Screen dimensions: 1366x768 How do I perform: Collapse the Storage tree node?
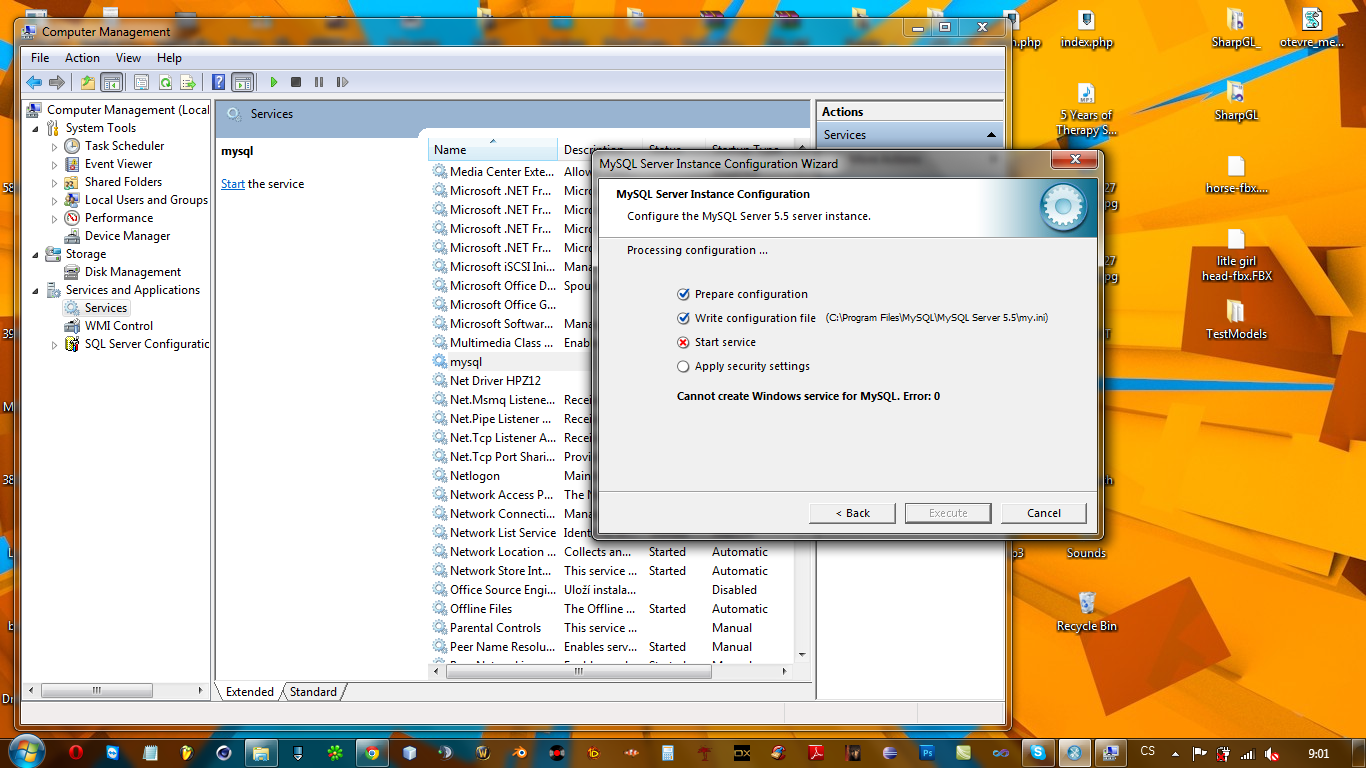[36, 255]
